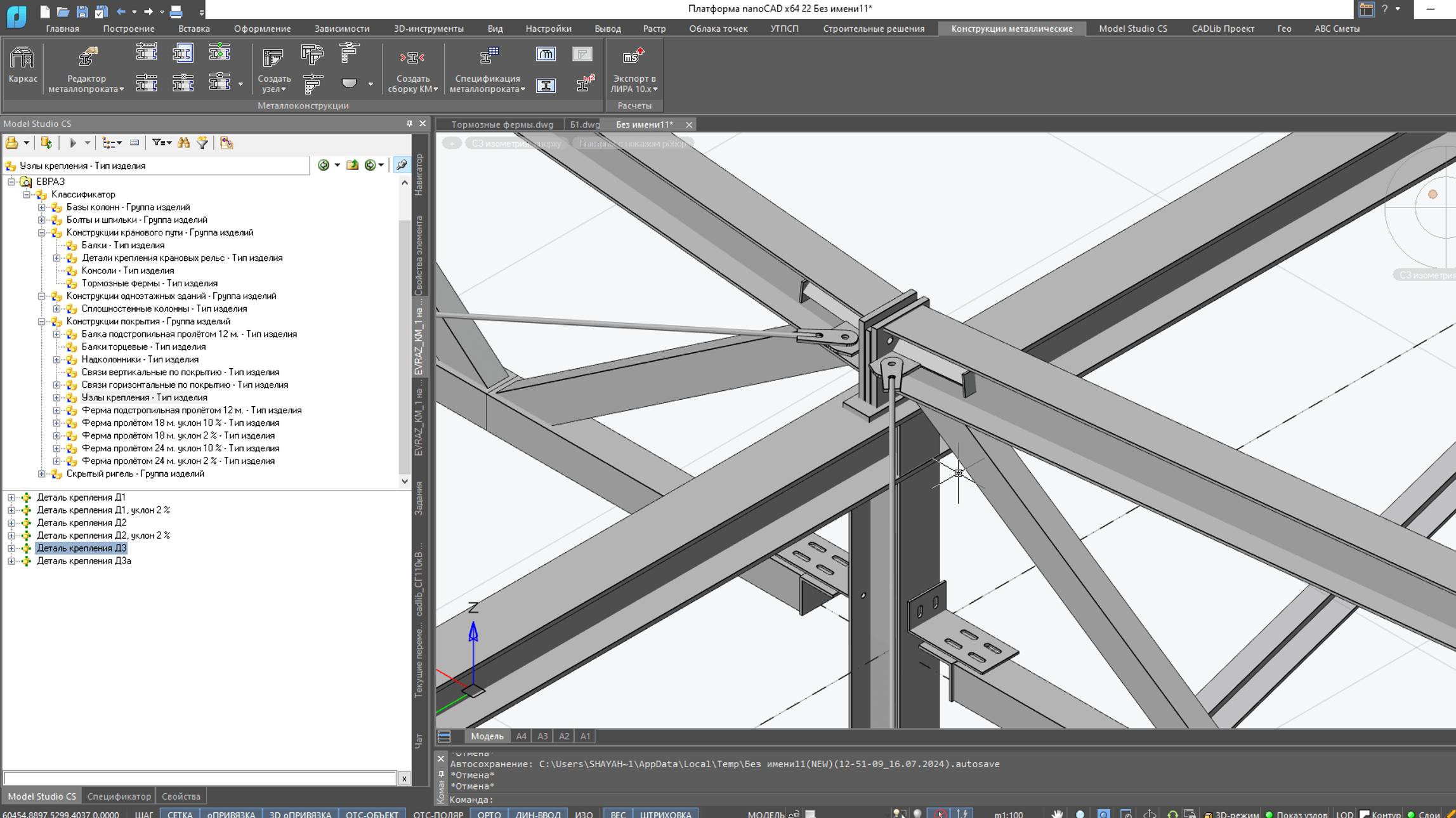Activate the binoculars search icon in Model Studio panel
1456x818 pixels.
183,142
